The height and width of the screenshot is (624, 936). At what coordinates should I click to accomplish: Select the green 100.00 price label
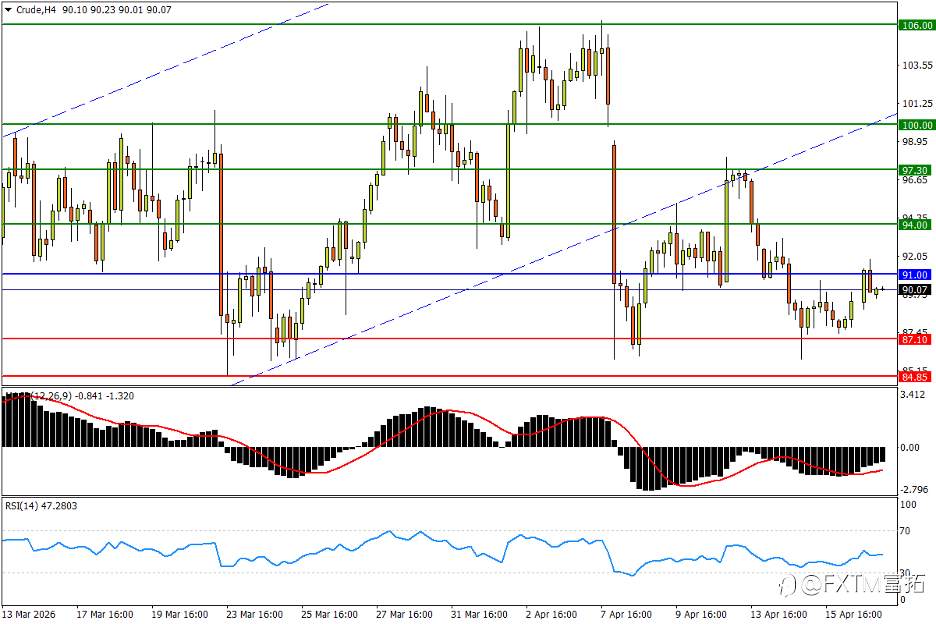point(917,125)
